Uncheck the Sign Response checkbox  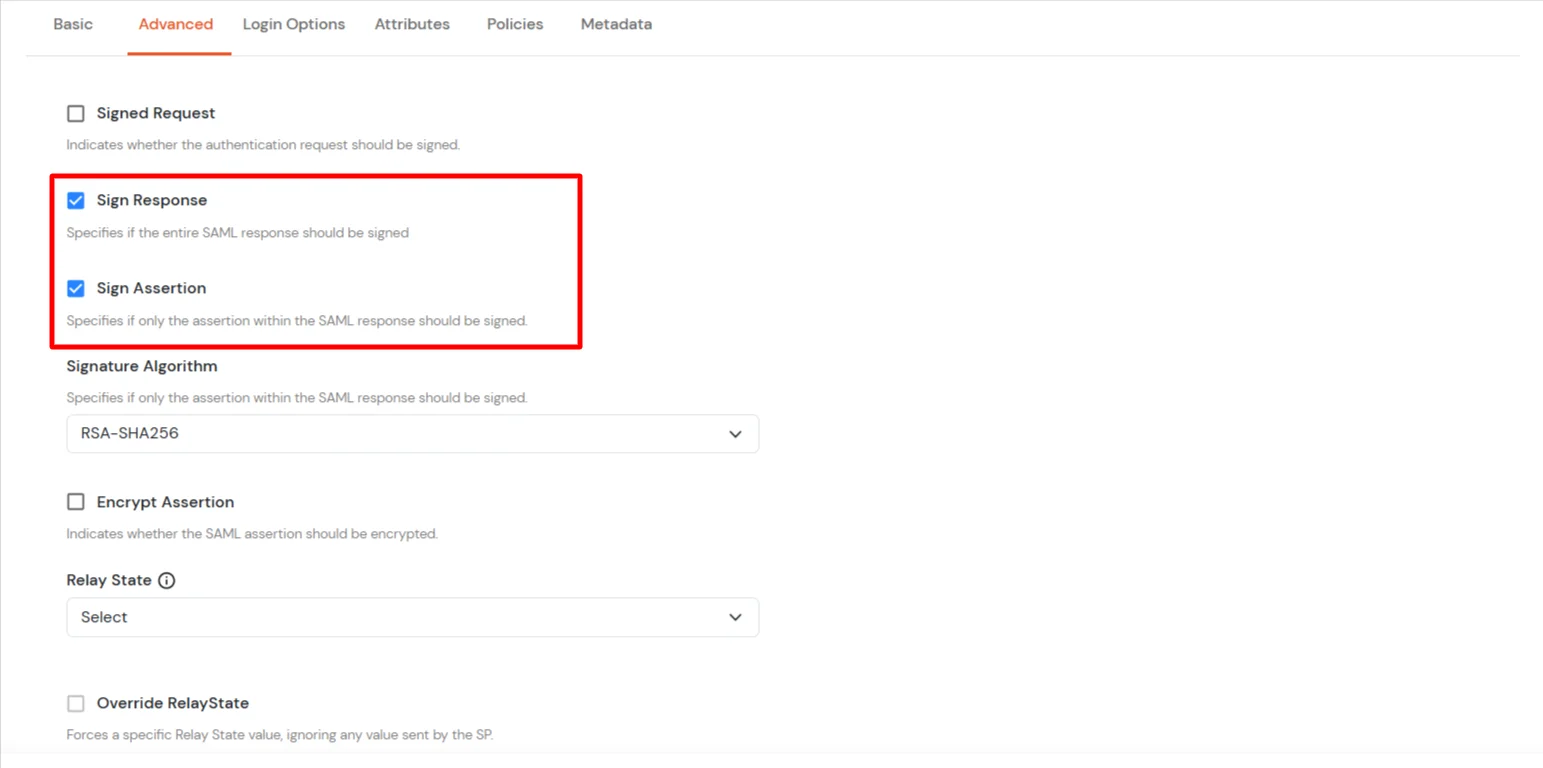[x=75, y=200]
